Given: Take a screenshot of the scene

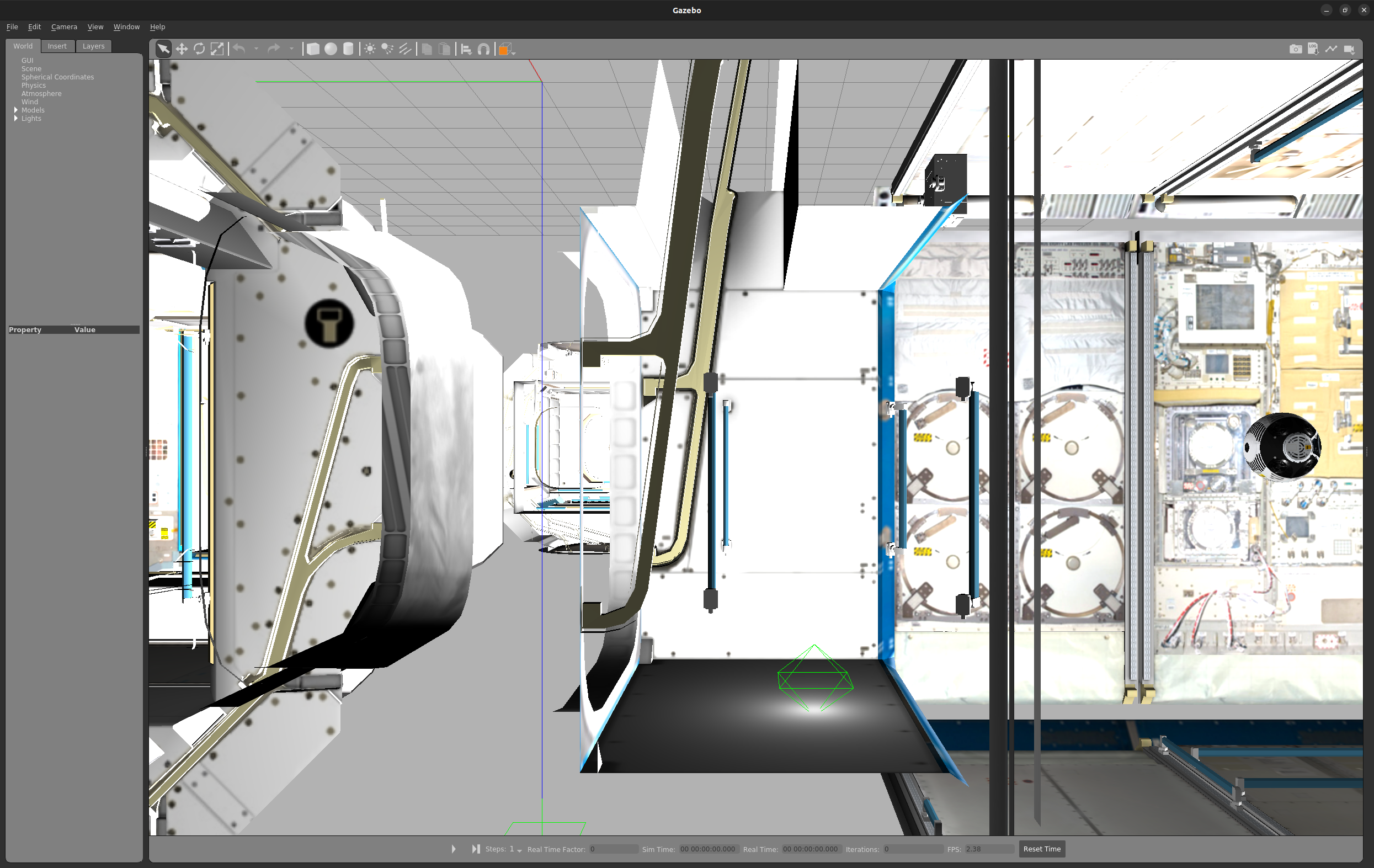Looking at the screenshot, I should pyautogui.click(x=1295, y=49).
